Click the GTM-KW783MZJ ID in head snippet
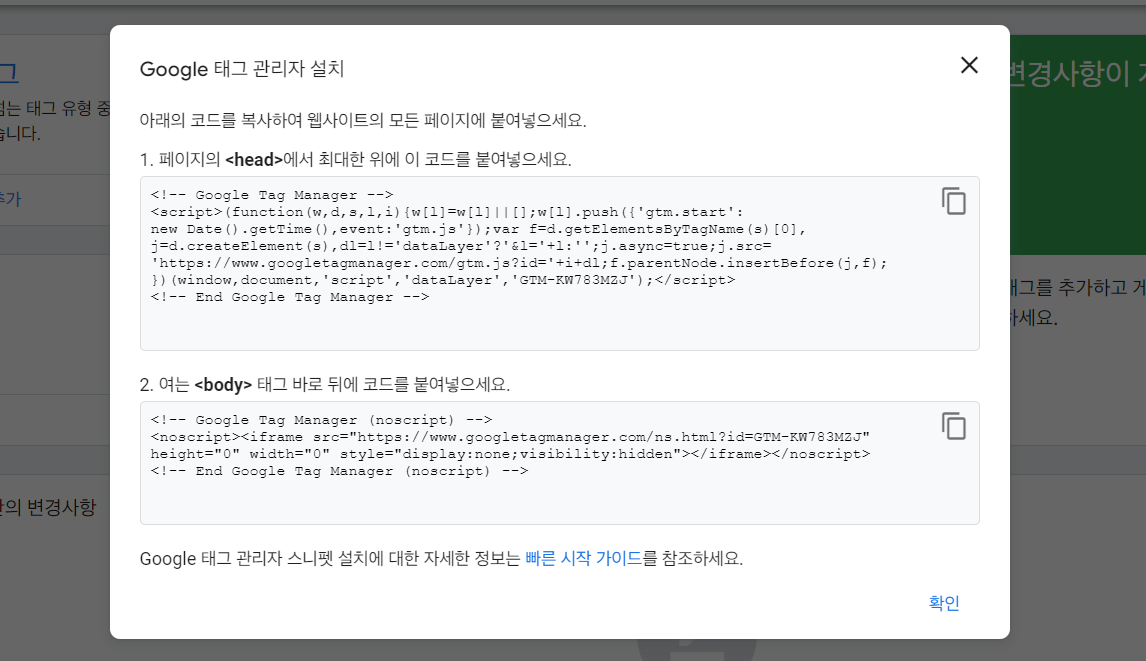The image size is (1146, 661). 574,280
